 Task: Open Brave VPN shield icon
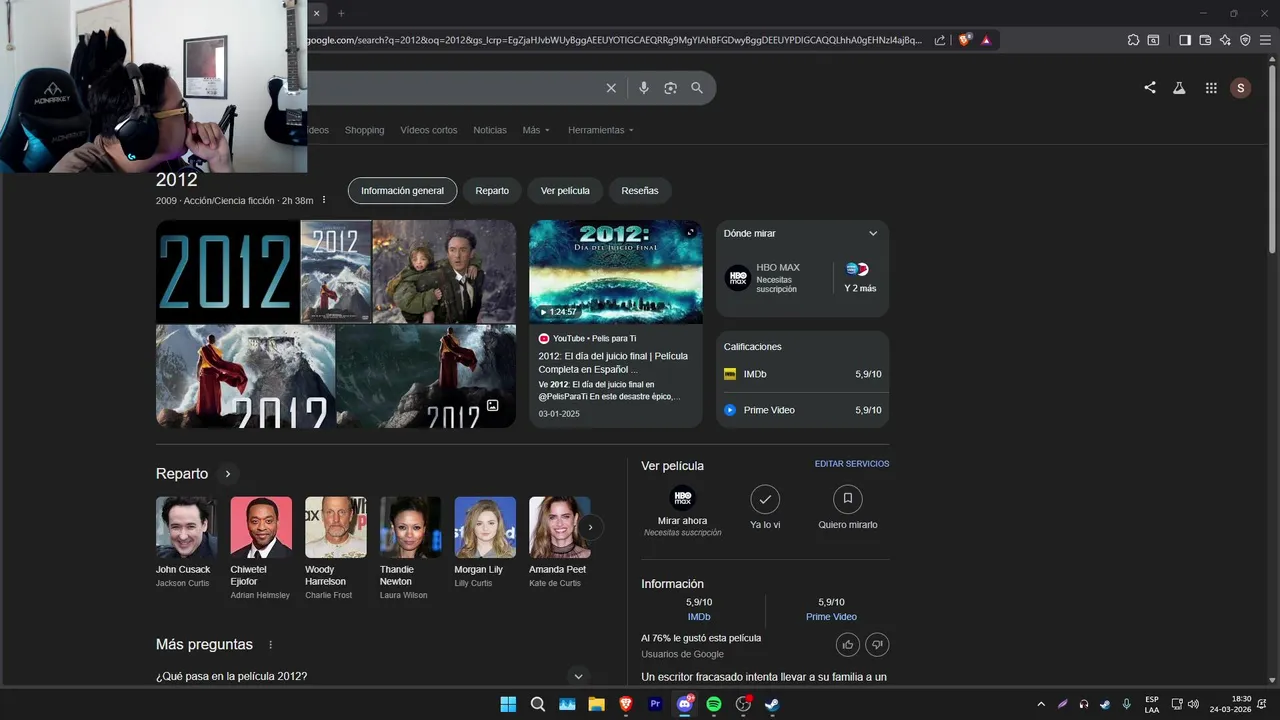click(1245, 40)
